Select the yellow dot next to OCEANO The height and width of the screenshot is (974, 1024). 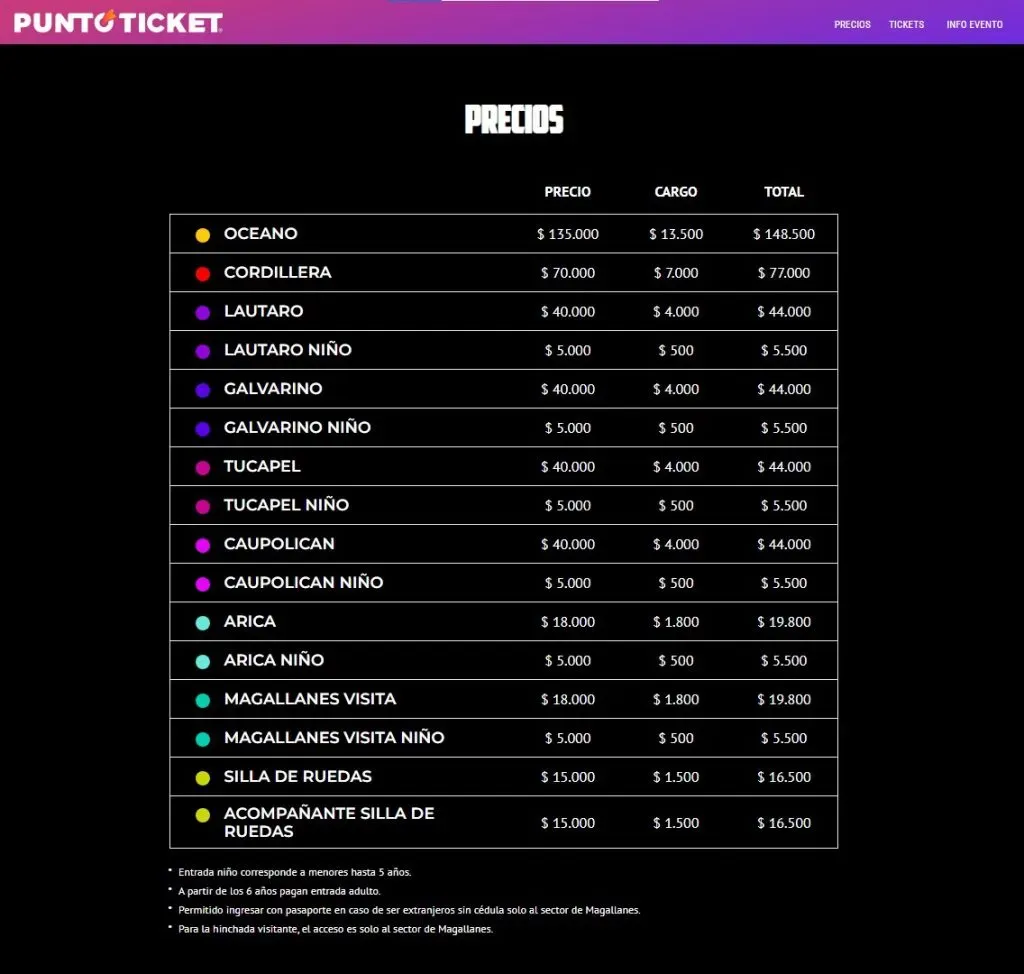[x=203, y=233]
